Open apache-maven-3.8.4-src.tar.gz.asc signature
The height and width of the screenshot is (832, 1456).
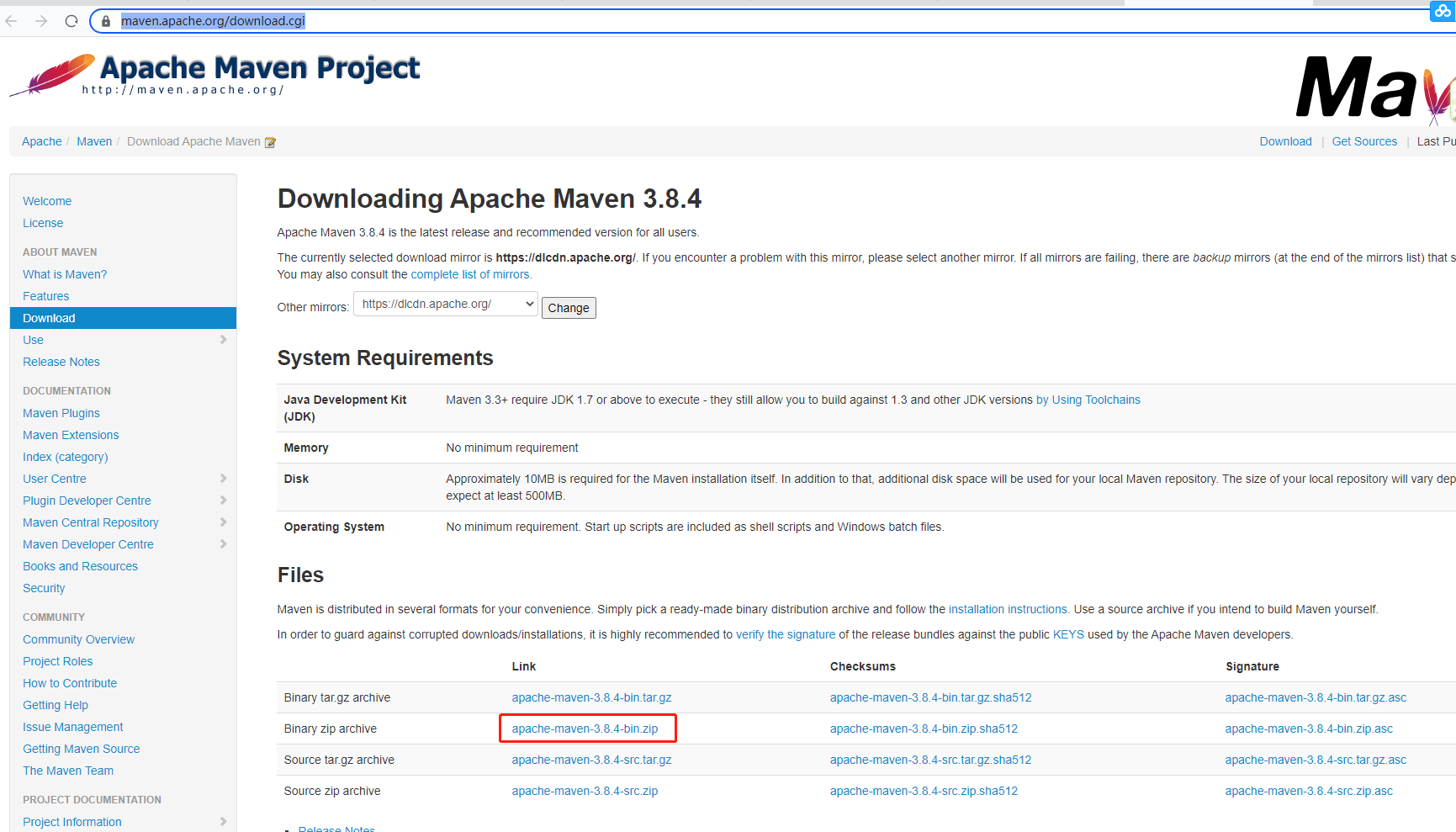pos(1316,760)
